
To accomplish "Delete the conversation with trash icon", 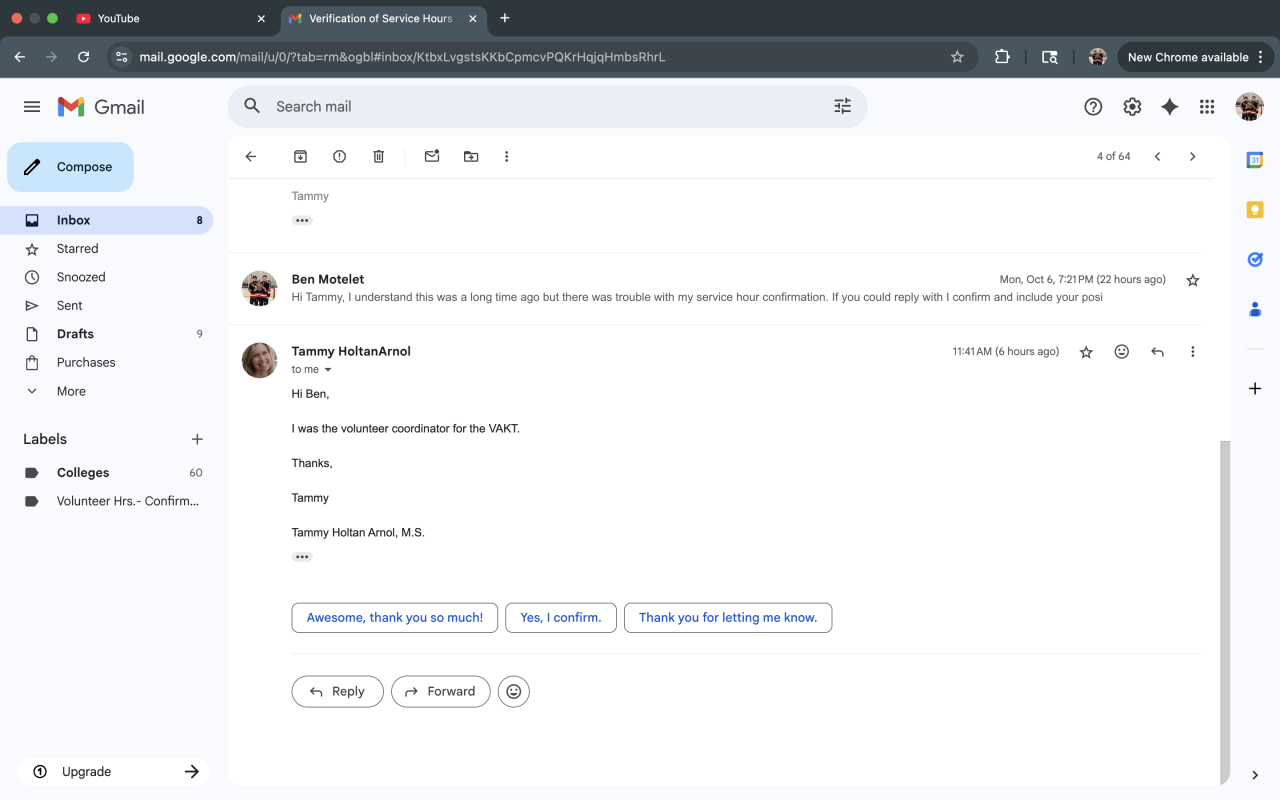I will click(x=378, y=157).
